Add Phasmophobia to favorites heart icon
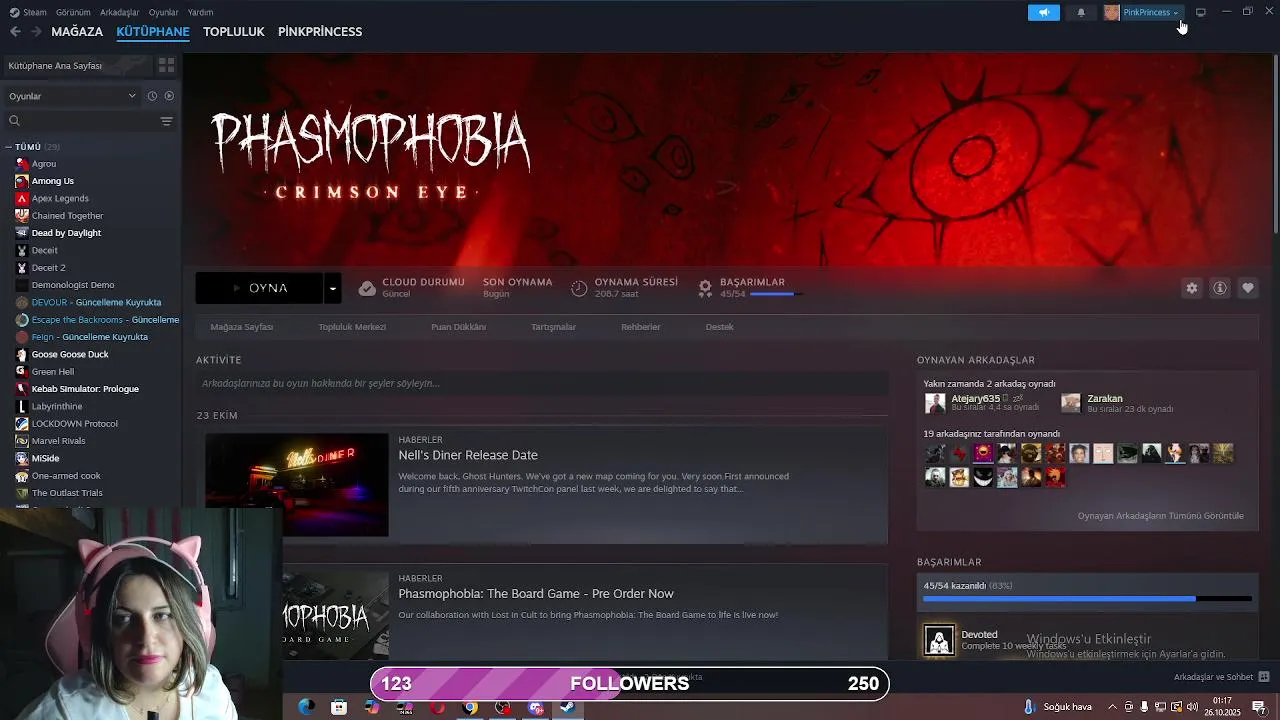Viewport: 1280px width, 720px height. [x=1248, y=288]
